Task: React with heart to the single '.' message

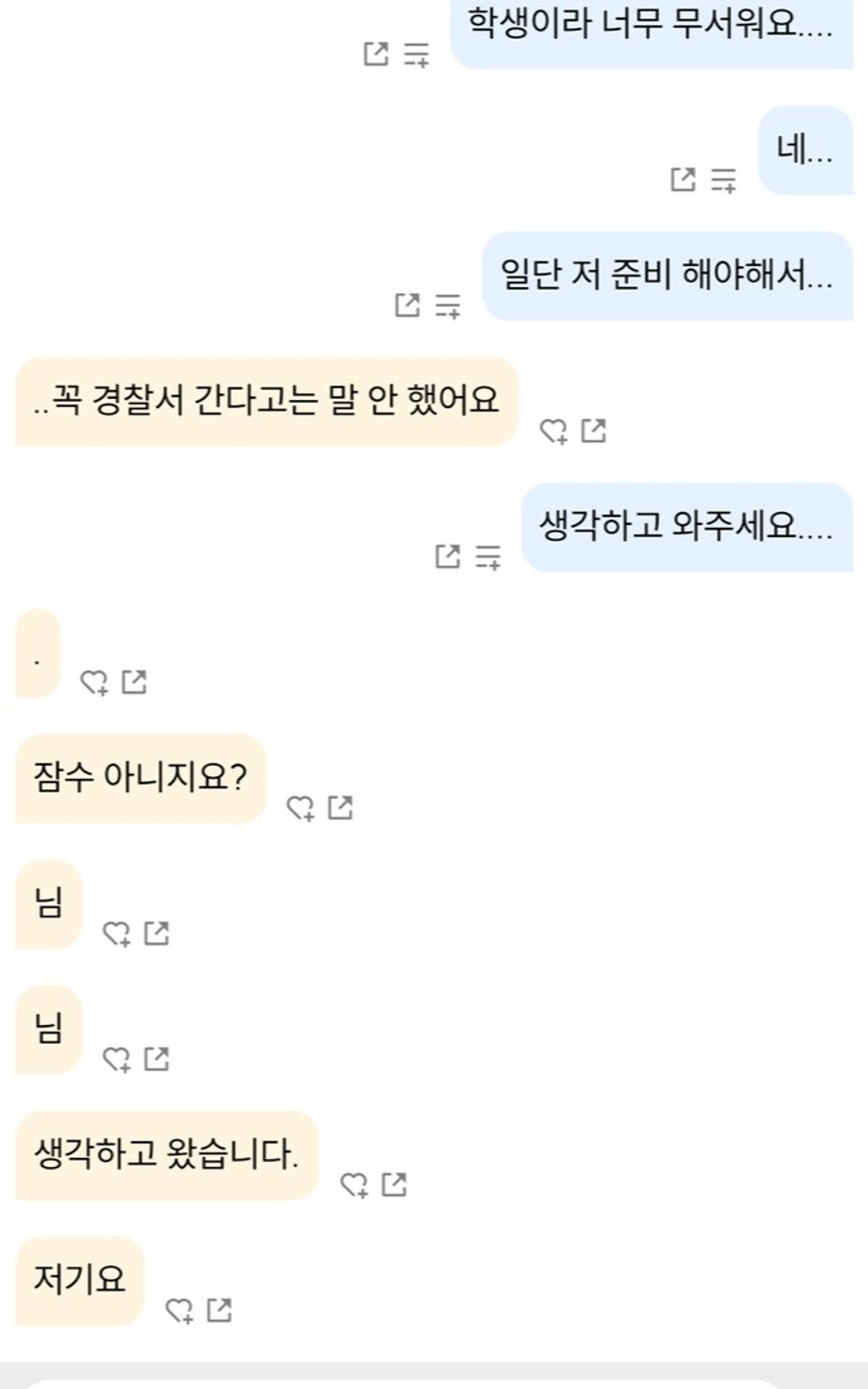Action: (x=94, y=682)
